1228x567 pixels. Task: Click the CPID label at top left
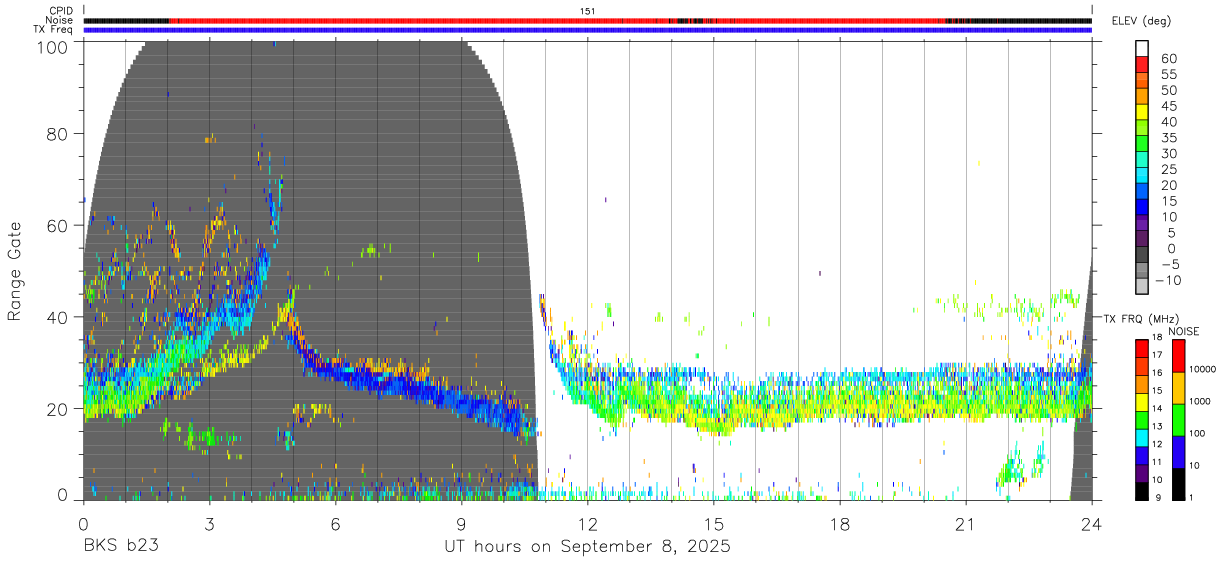point(60,10)
